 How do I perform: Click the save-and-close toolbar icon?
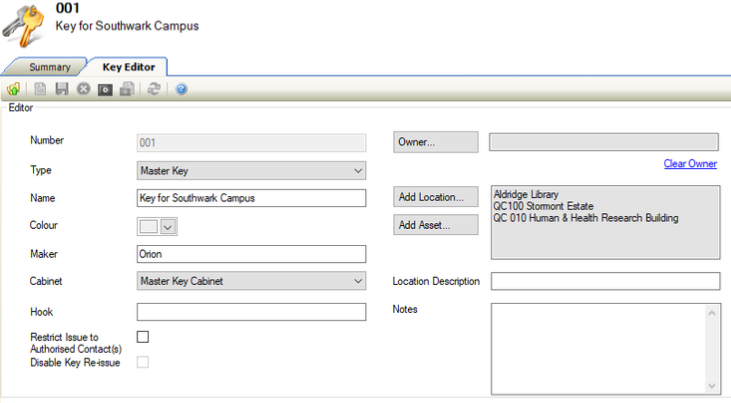pyautogui.click(x=127, y=89)
